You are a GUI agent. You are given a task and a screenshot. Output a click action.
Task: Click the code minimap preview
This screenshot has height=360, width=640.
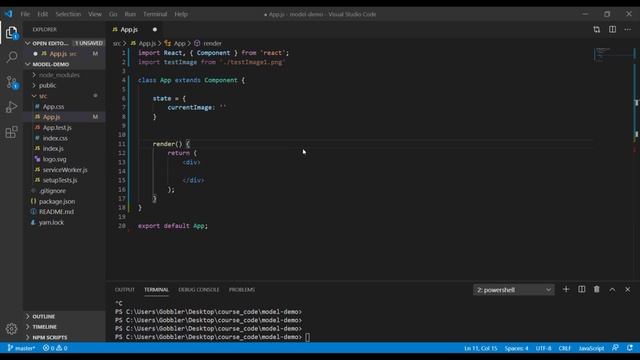pyautogui.click(x=612, y=54)
